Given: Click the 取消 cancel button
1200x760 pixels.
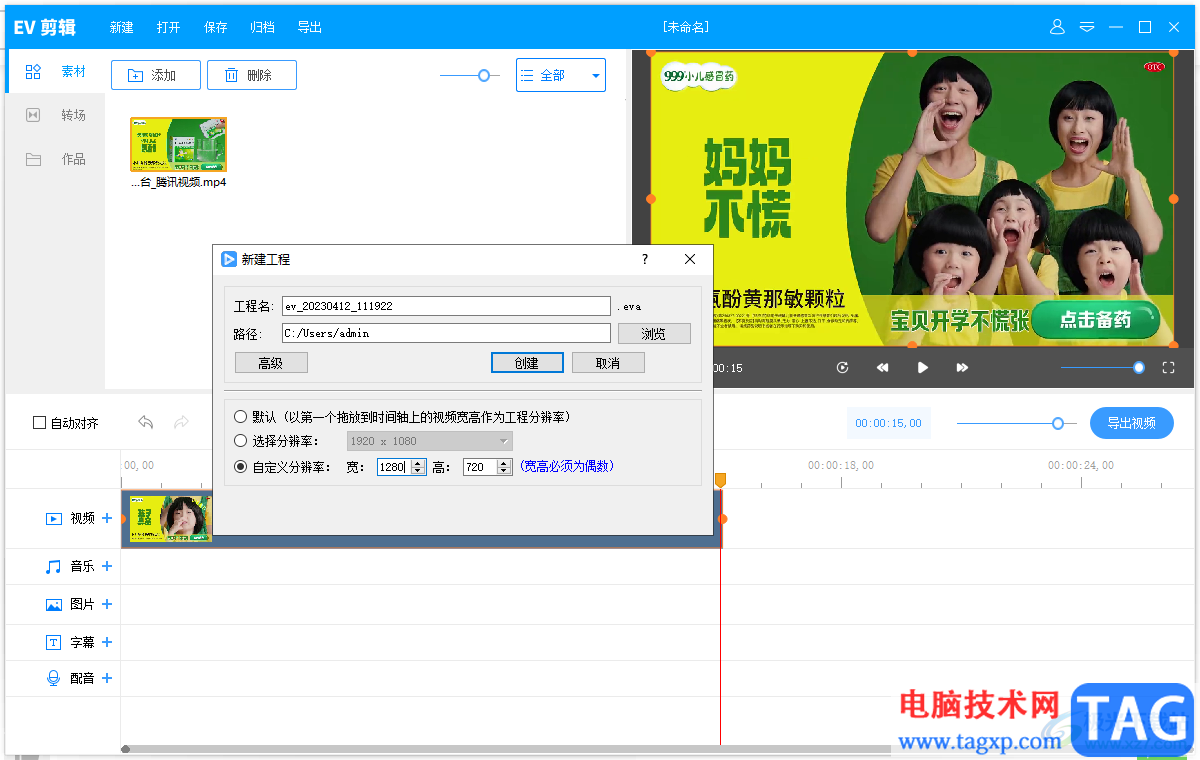Looking at the screenshot, I should 608,363.
